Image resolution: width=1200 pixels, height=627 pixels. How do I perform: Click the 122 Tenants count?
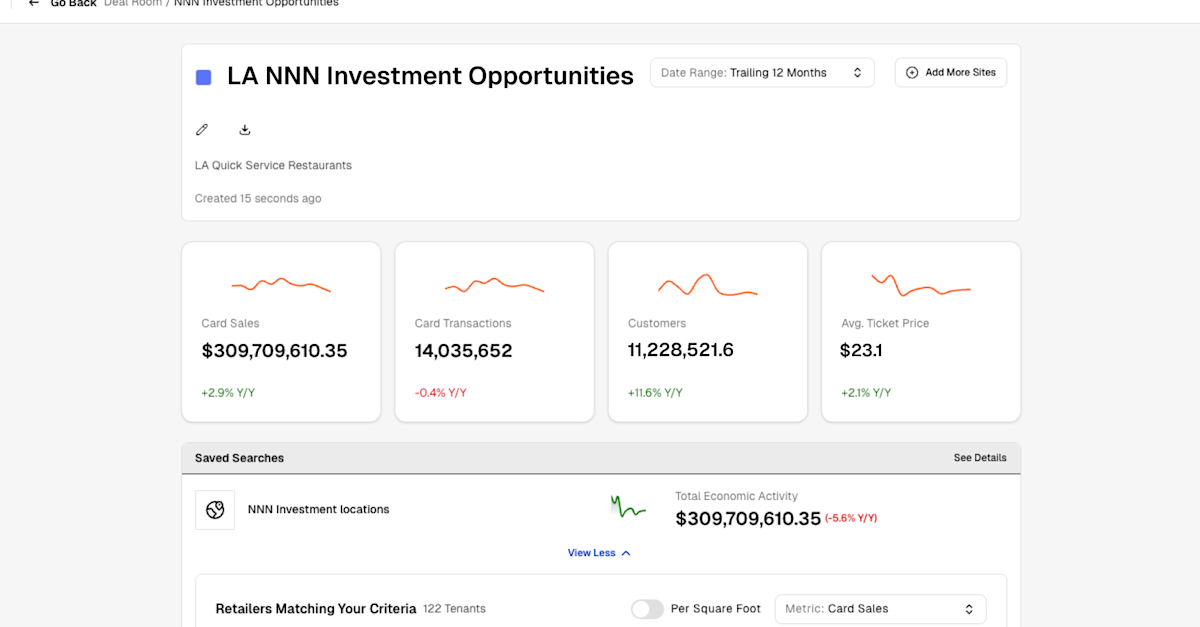(x=454, y=609)
